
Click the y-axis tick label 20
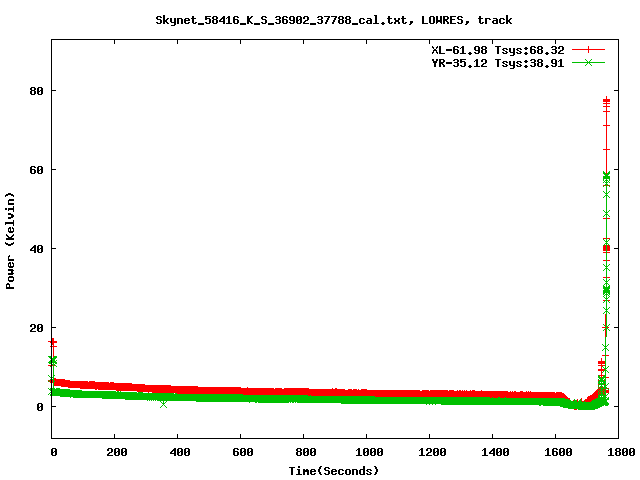pos(36,328)
